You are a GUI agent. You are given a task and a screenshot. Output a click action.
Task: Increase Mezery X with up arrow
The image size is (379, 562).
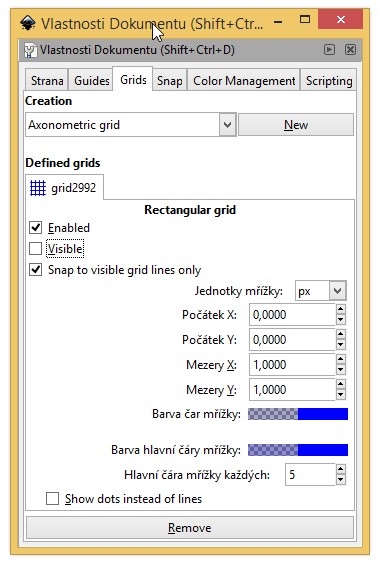341,359
